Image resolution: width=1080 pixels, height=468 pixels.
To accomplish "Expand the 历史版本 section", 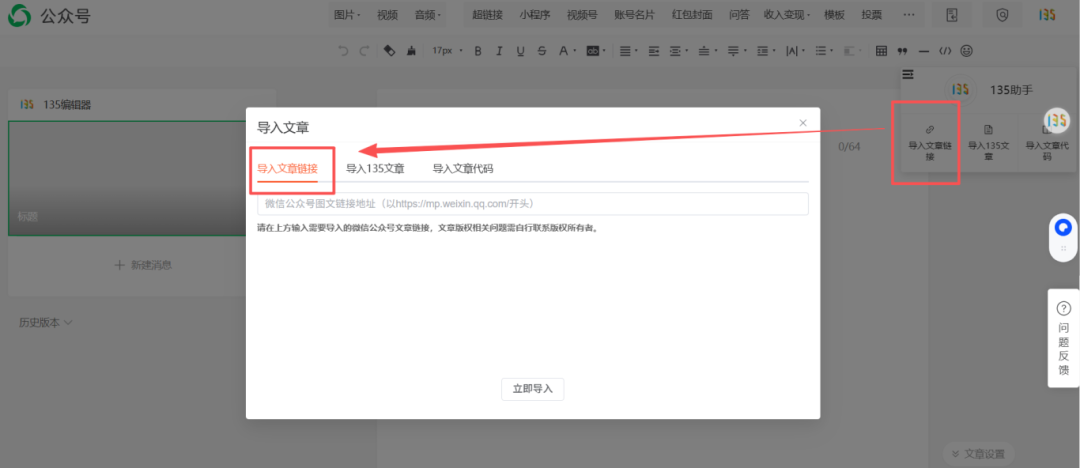I will [46, 323].
